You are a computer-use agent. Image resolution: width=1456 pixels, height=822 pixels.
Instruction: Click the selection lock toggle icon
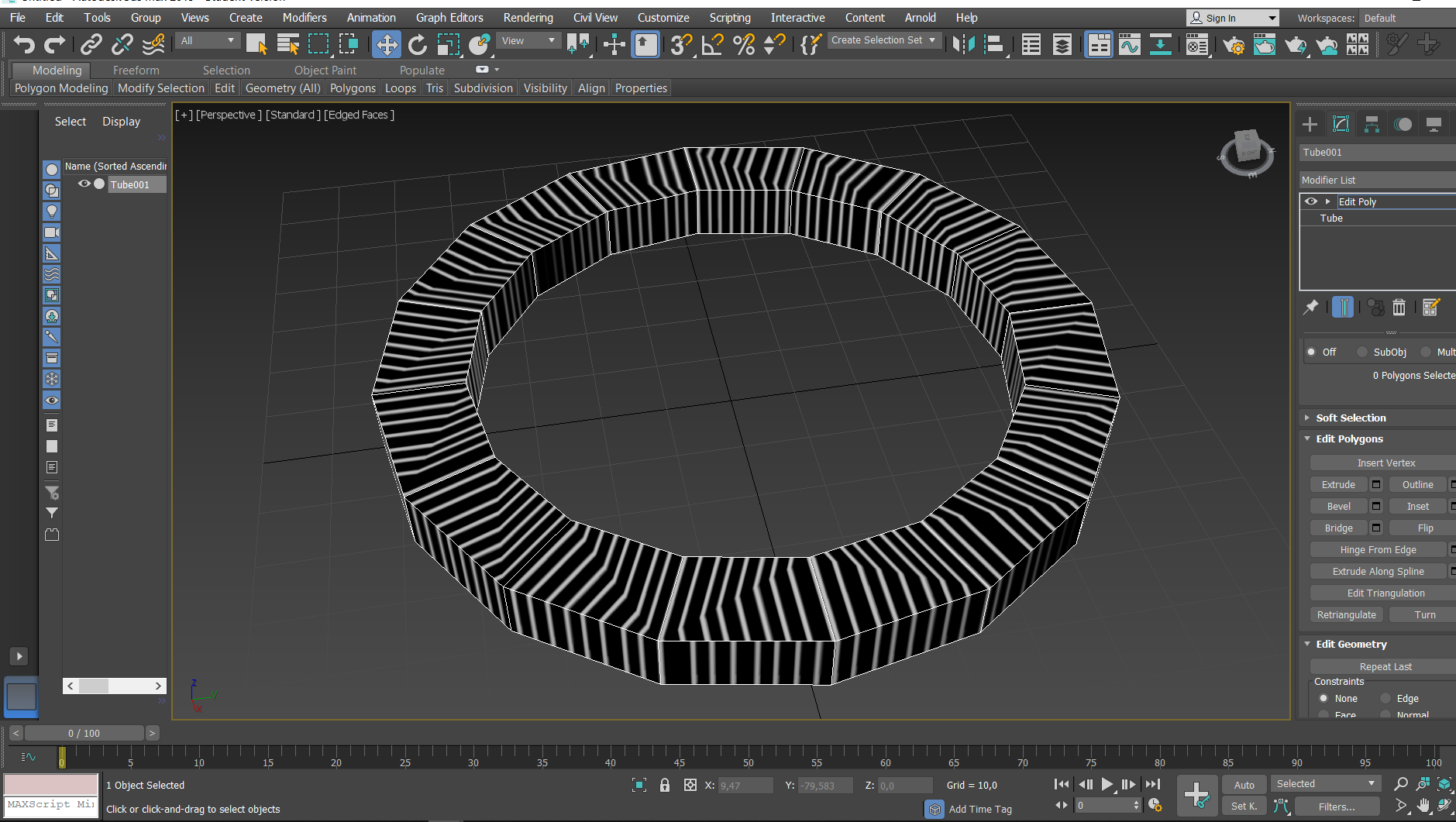click(664, 785)
